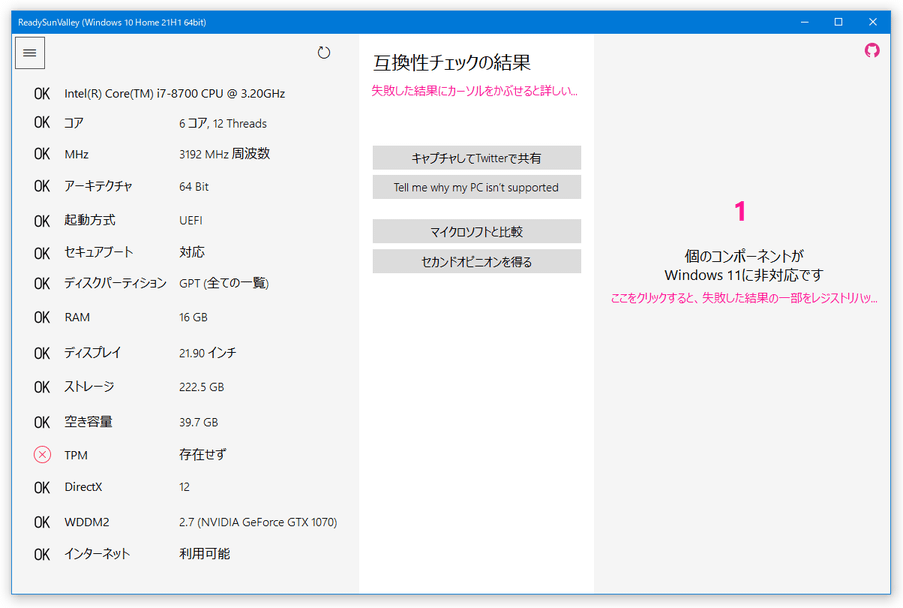The width and height of the screenshot is (903, 608).
Task: Open the GitHub link icon
Action: click(x=872, y=51)
